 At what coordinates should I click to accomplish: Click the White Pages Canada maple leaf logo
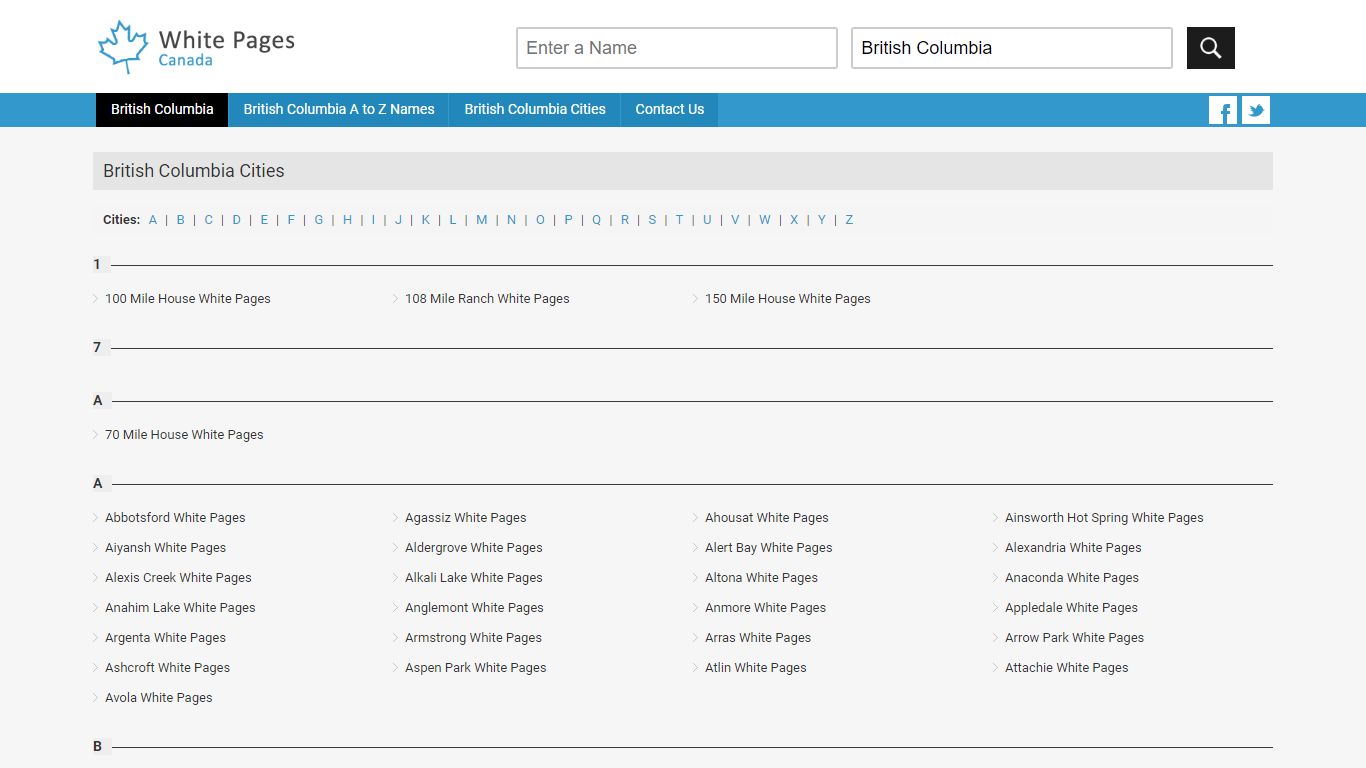[196, 47]
